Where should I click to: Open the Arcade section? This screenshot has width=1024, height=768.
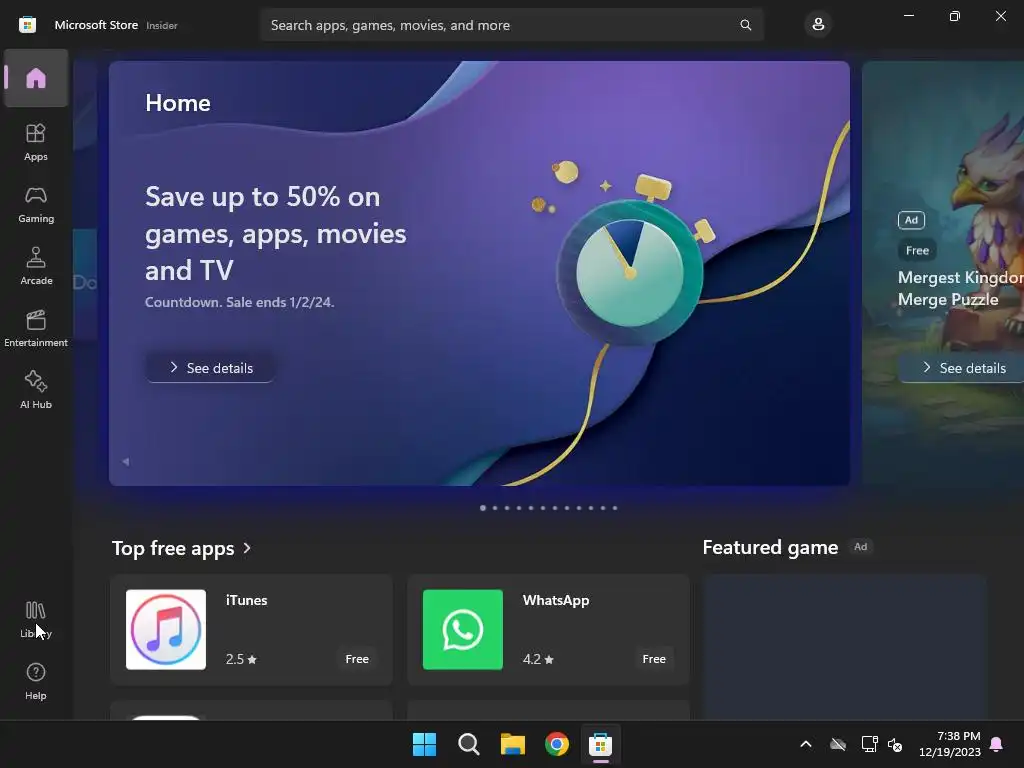click(x=36, y=266)
